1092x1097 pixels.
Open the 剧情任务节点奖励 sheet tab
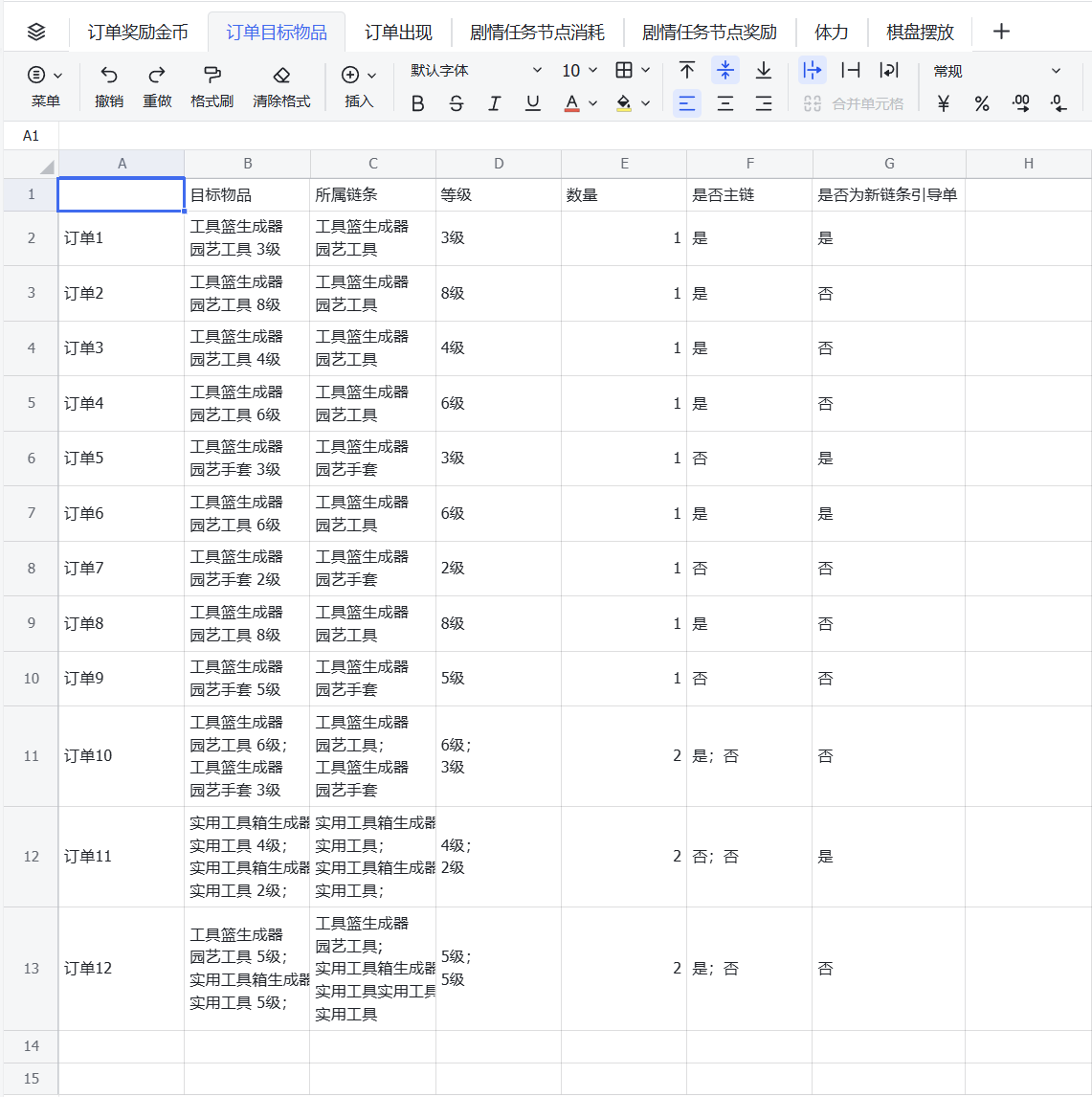[709, 33]
